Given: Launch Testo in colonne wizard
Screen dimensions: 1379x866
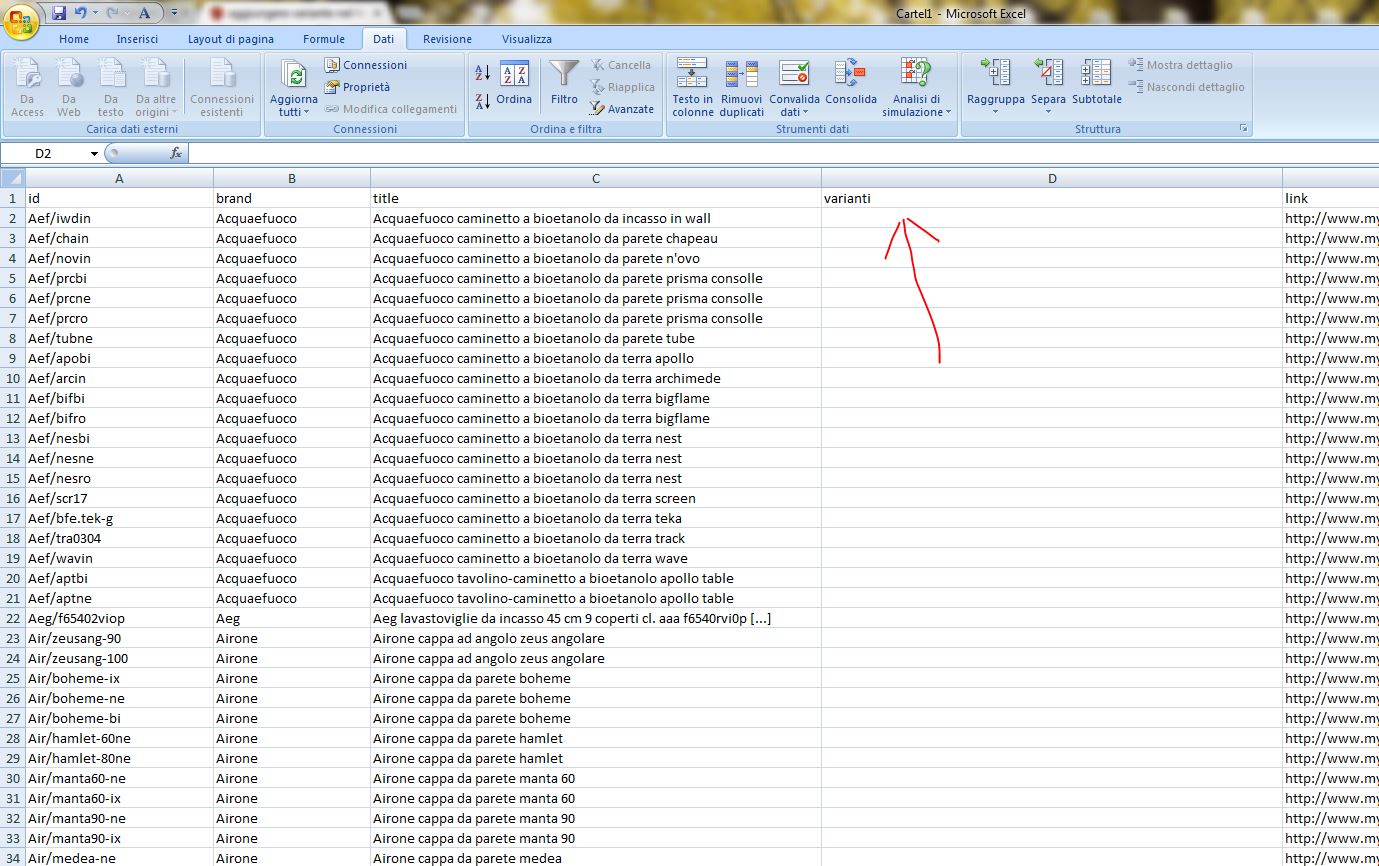Looking at the screenshot, I should pos(692,88).
